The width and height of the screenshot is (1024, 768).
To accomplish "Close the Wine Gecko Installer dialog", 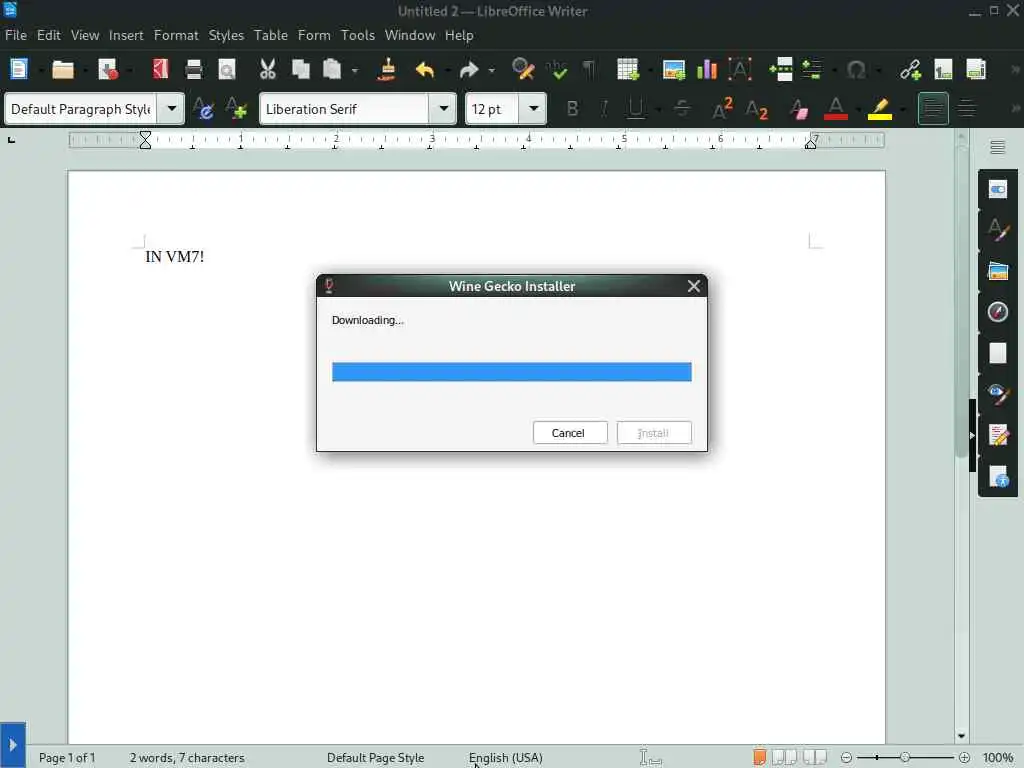I will coord(694,286).
